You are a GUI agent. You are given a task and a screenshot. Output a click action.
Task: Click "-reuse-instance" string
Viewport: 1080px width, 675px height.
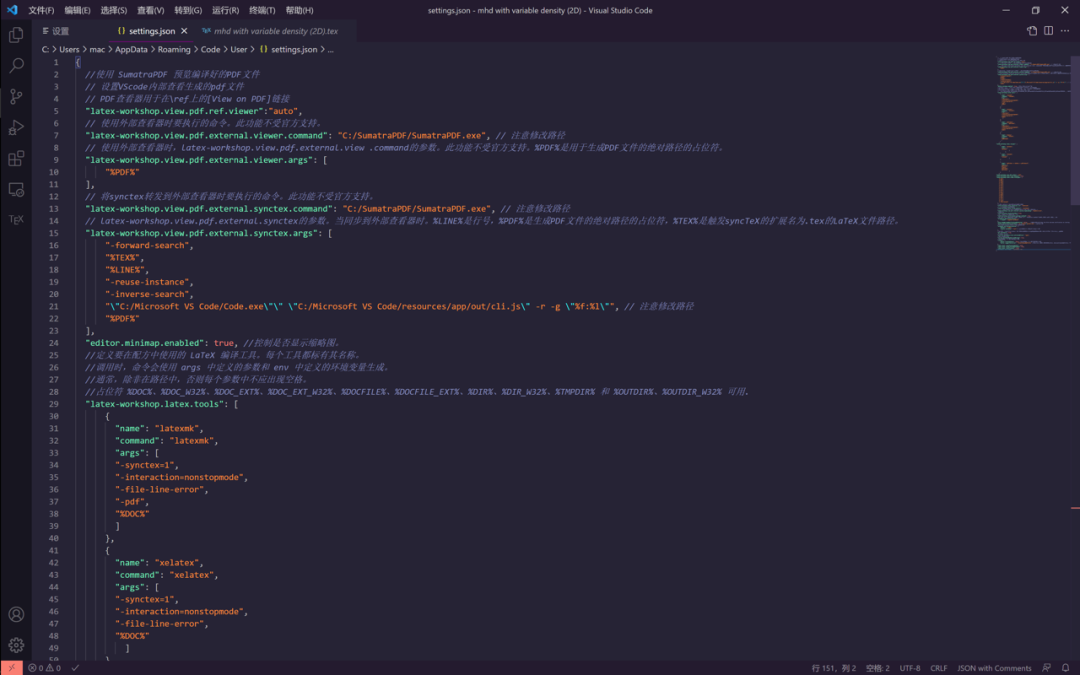[x=147, y=282]
